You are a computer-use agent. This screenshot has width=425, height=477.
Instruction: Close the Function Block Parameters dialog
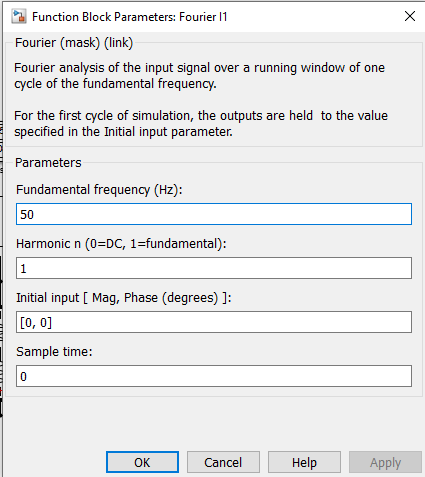(x=410, y=16)
